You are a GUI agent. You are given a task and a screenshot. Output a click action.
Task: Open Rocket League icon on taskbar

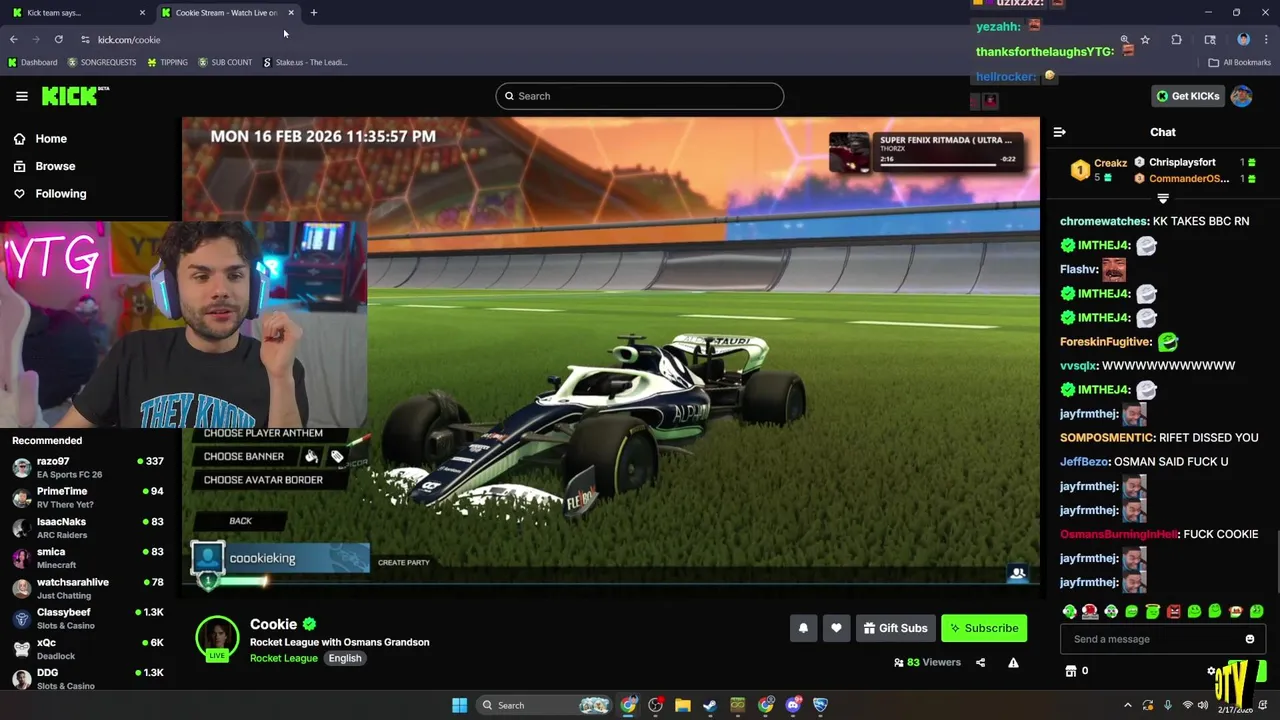(821, 705)
